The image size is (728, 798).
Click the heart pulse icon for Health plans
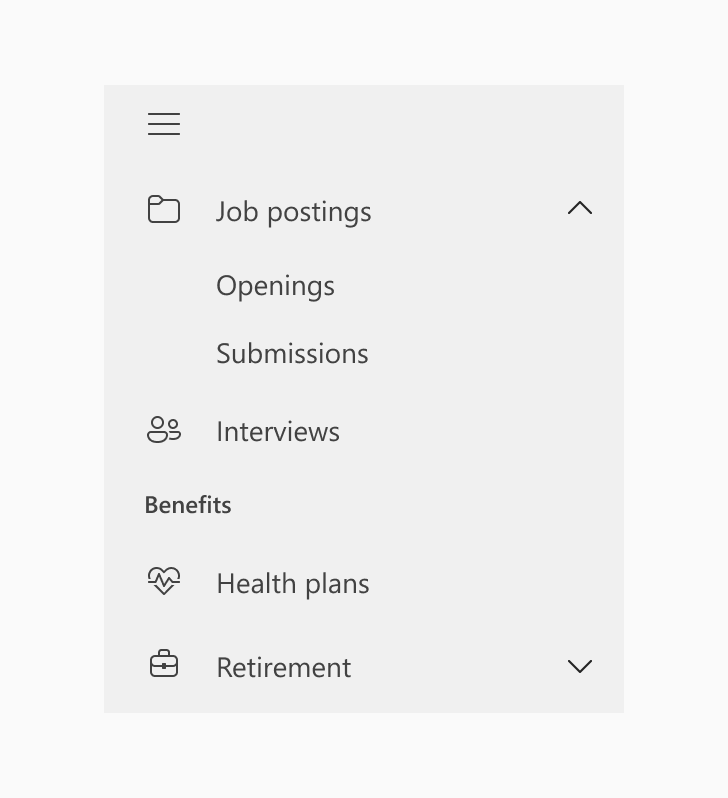[164, 581]
